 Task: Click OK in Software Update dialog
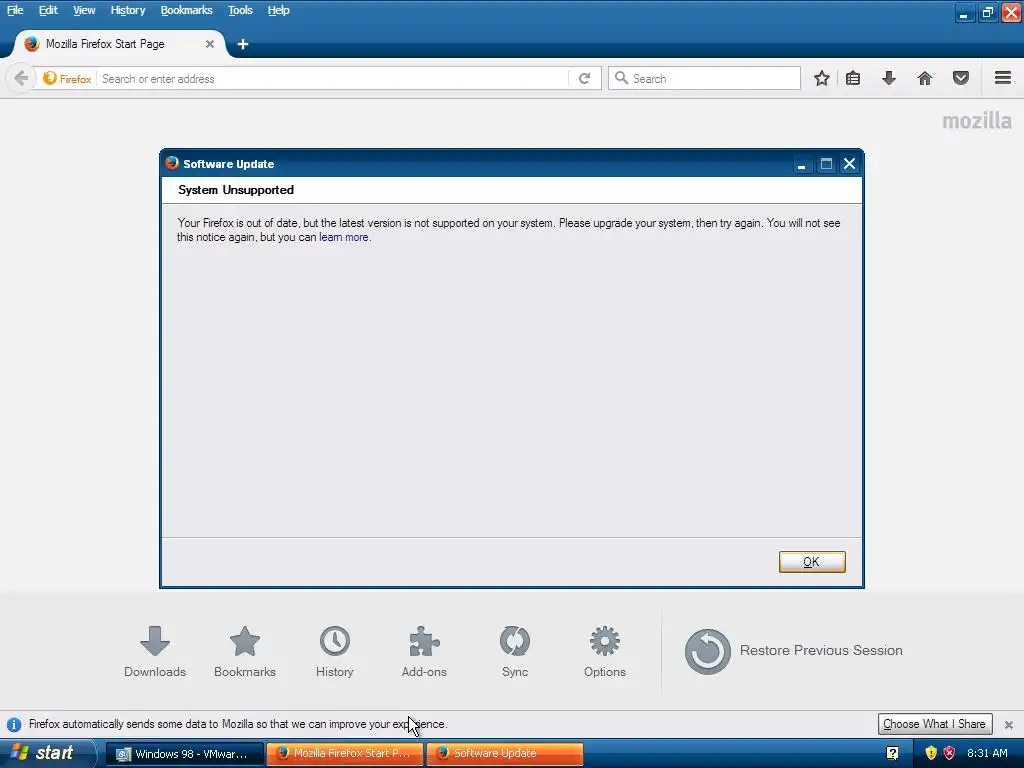tap(812, 562)
